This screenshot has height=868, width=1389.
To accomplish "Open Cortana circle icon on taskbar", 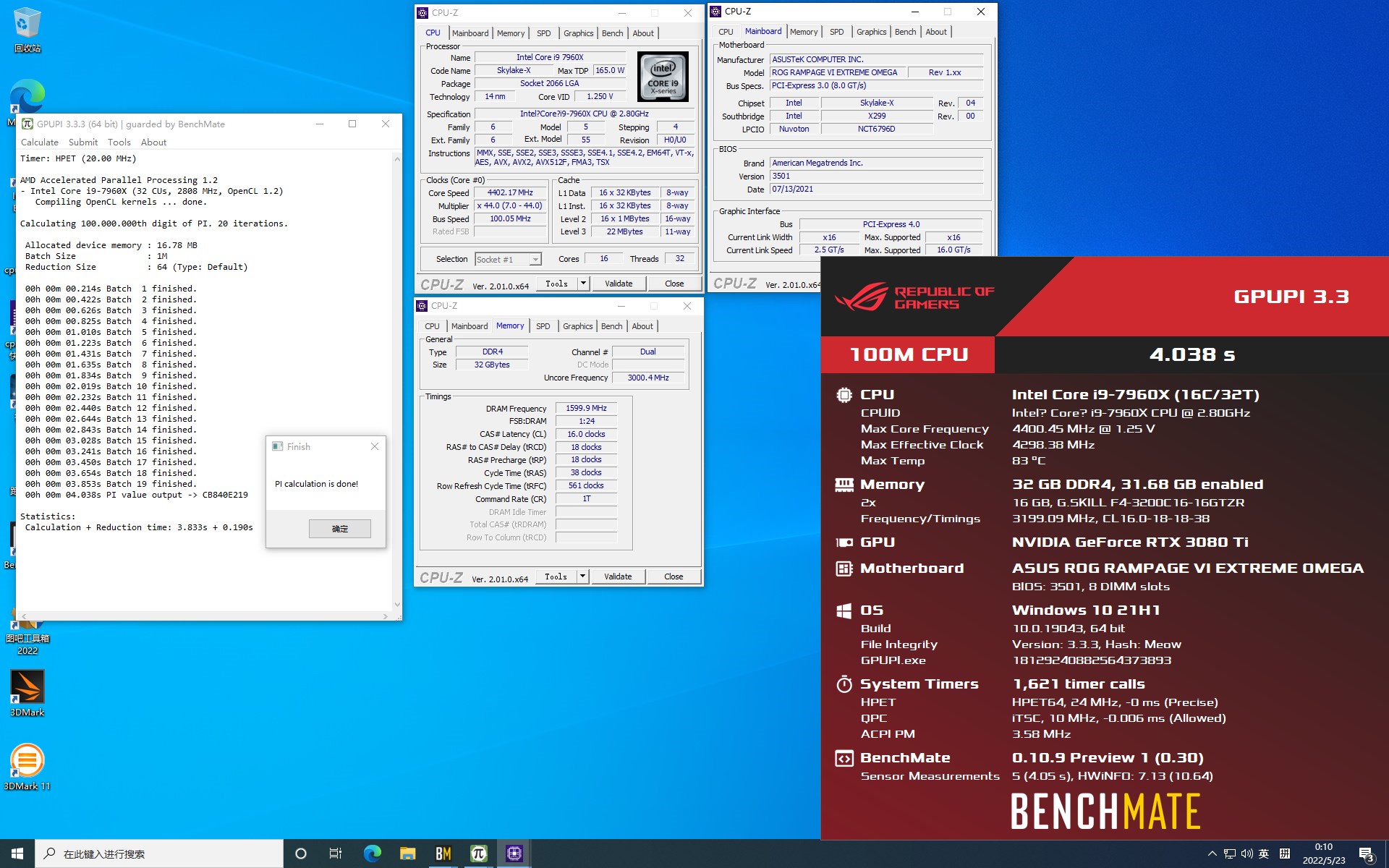I will [301, 854].
